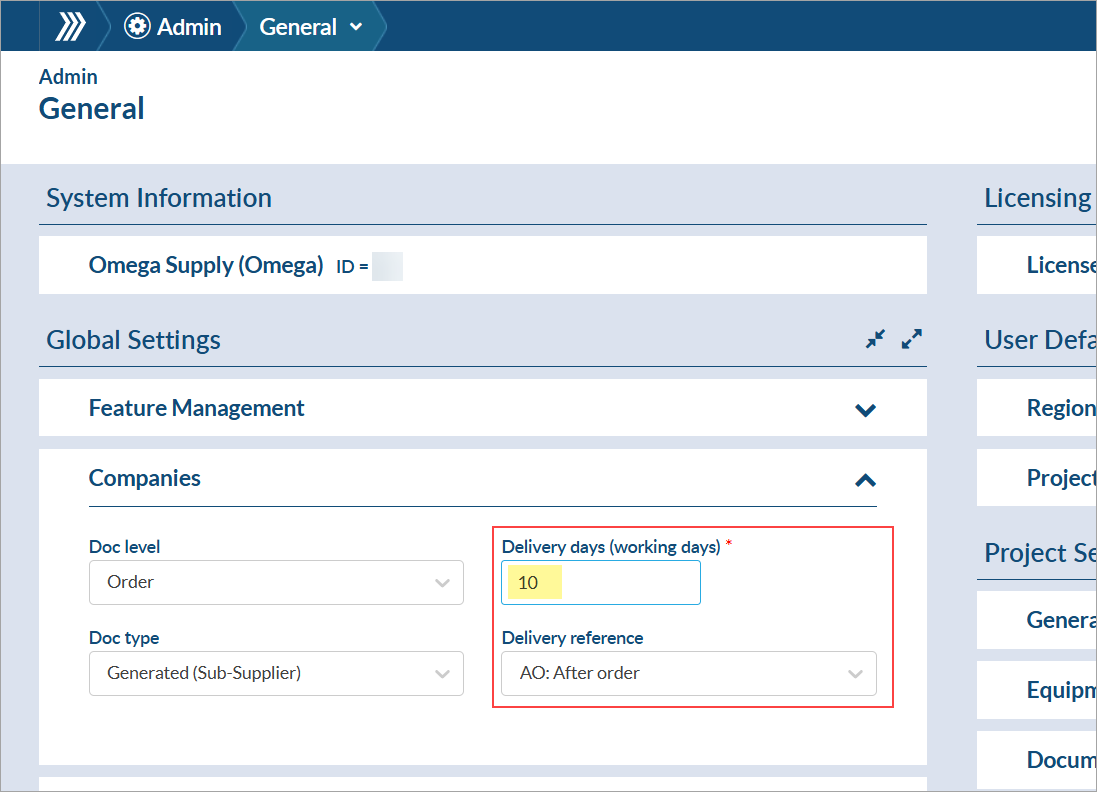Click the Delivery days input field
This screenshot has width=1097, height=792.
coord(600,583)
